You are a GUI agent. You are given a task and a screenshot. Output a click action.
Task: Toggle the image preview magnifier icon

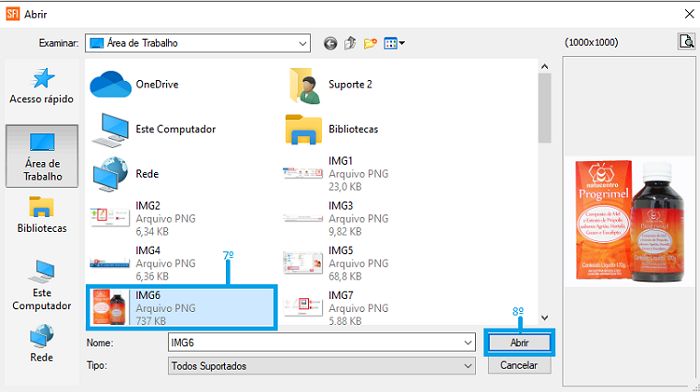click(x=687, y=42)
